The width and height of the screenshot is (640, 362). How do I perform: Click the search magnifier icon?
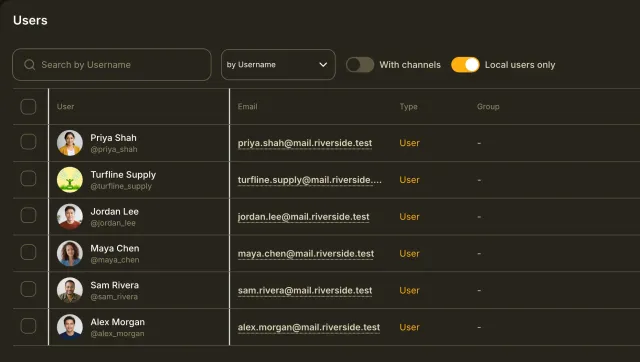click(29, 64)
